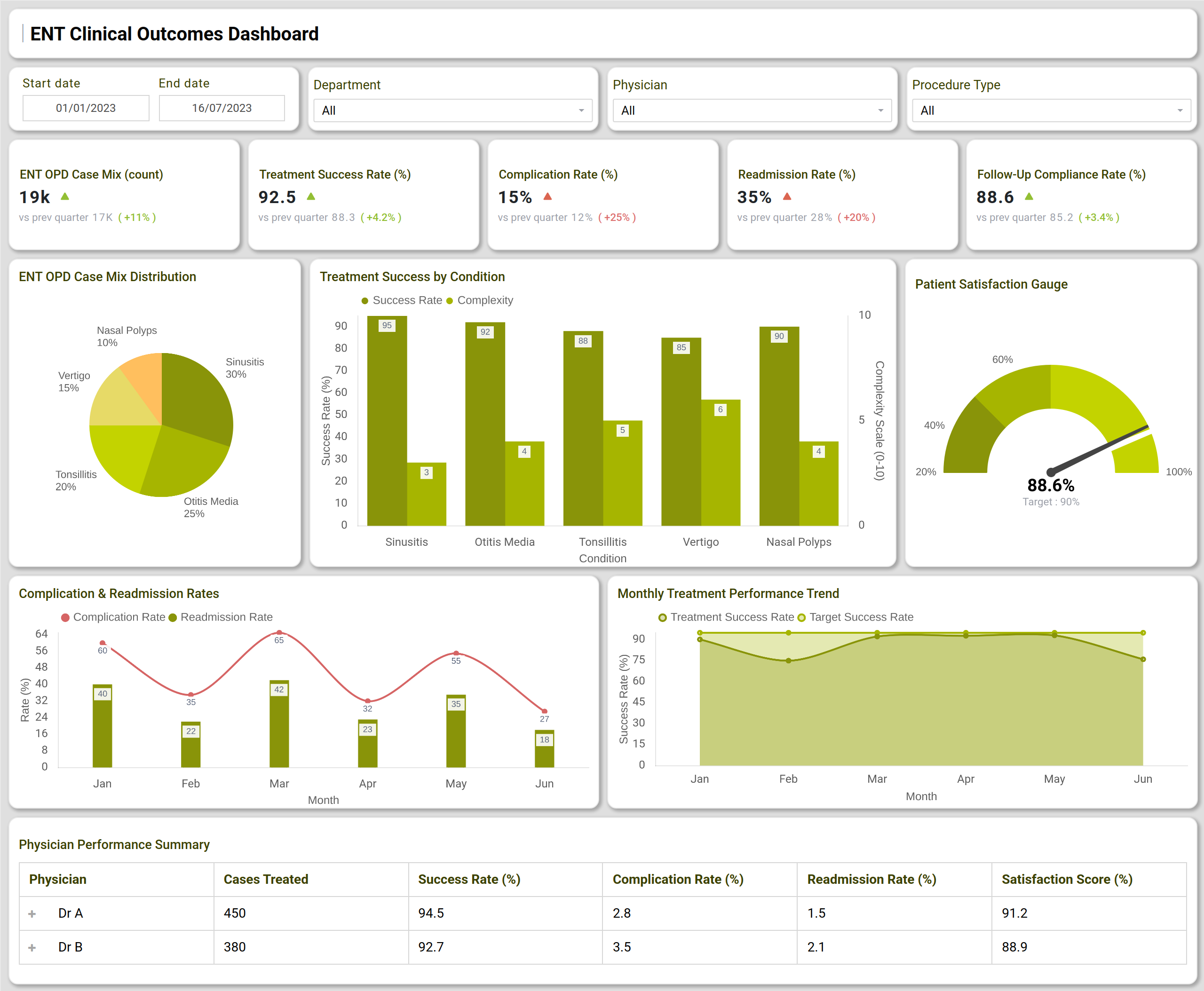Click the Vertigo complexity bar labeled 6
1204x991 pixels.
(721, 463)
